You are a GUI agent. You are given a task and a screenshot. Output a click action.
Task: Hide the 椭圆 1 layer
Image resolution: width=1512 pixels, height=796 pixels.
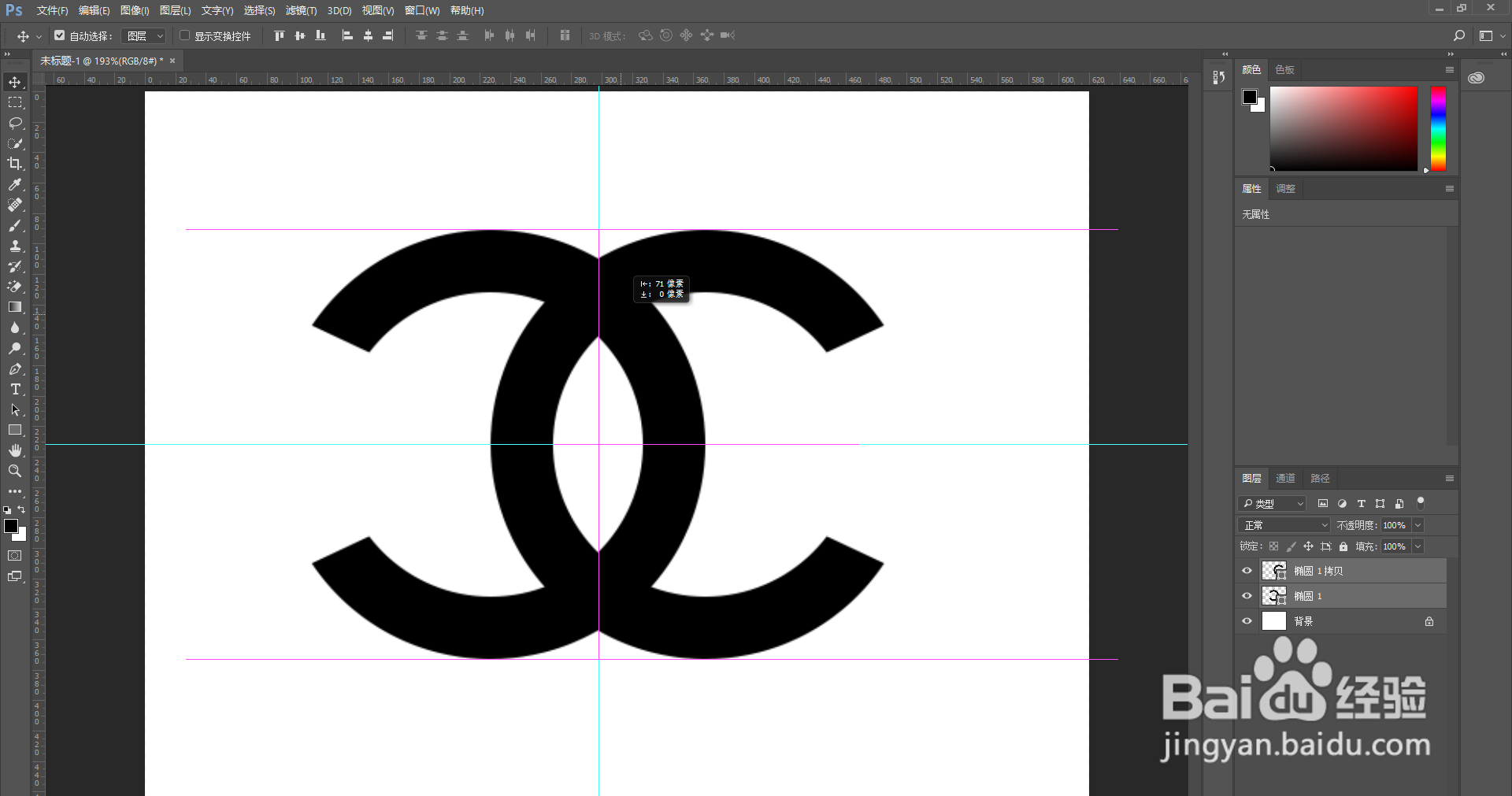[1247, 596]
